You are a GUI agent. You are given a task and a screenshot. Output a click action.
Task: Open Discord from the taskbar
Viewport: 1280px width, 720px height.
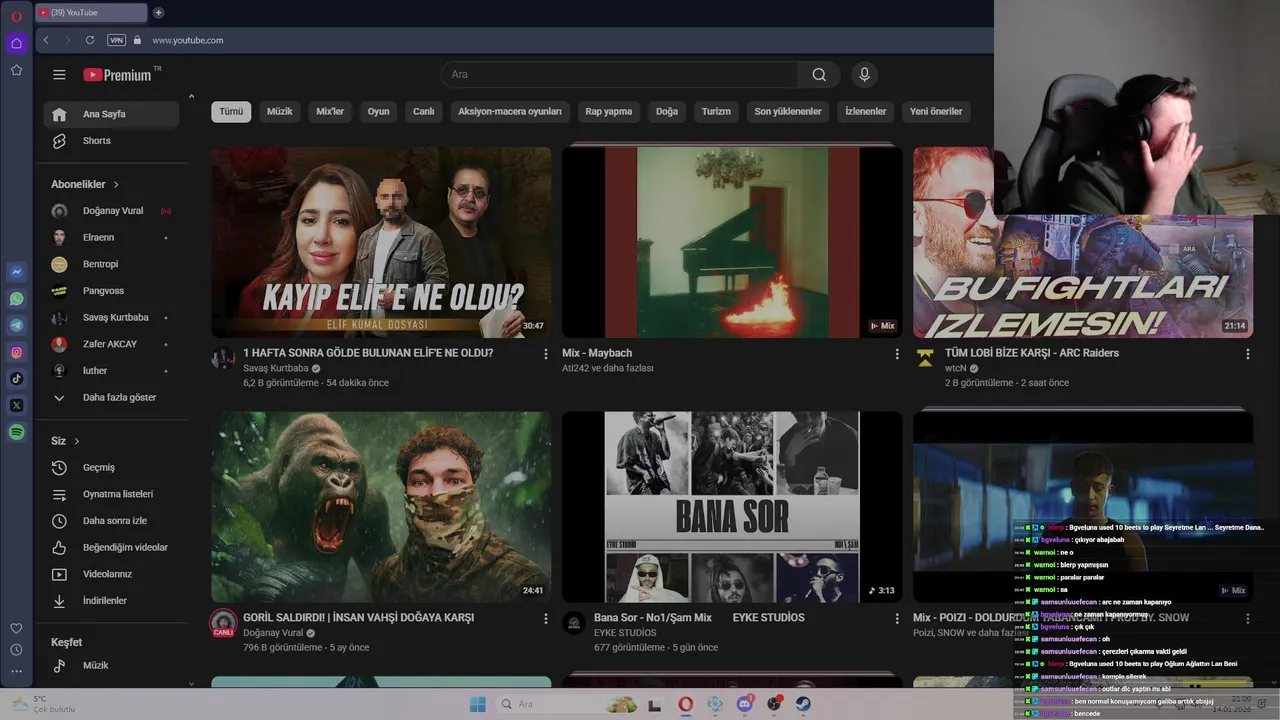coord(744,704)
